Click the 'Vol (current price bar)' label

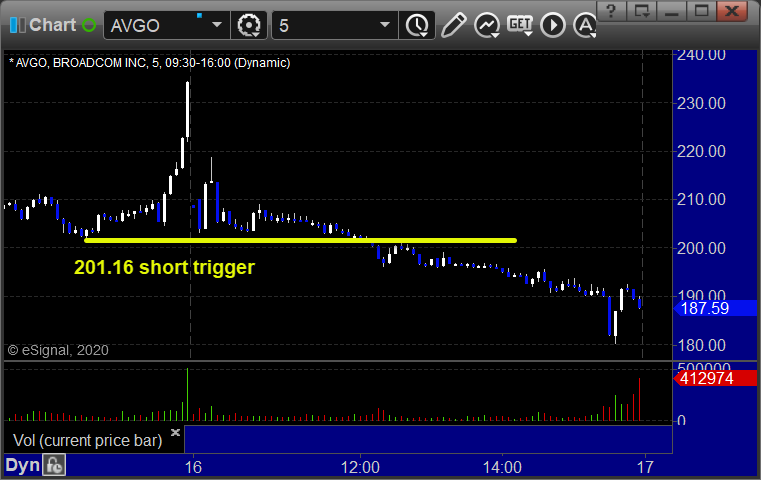click(x=87, y=440)
